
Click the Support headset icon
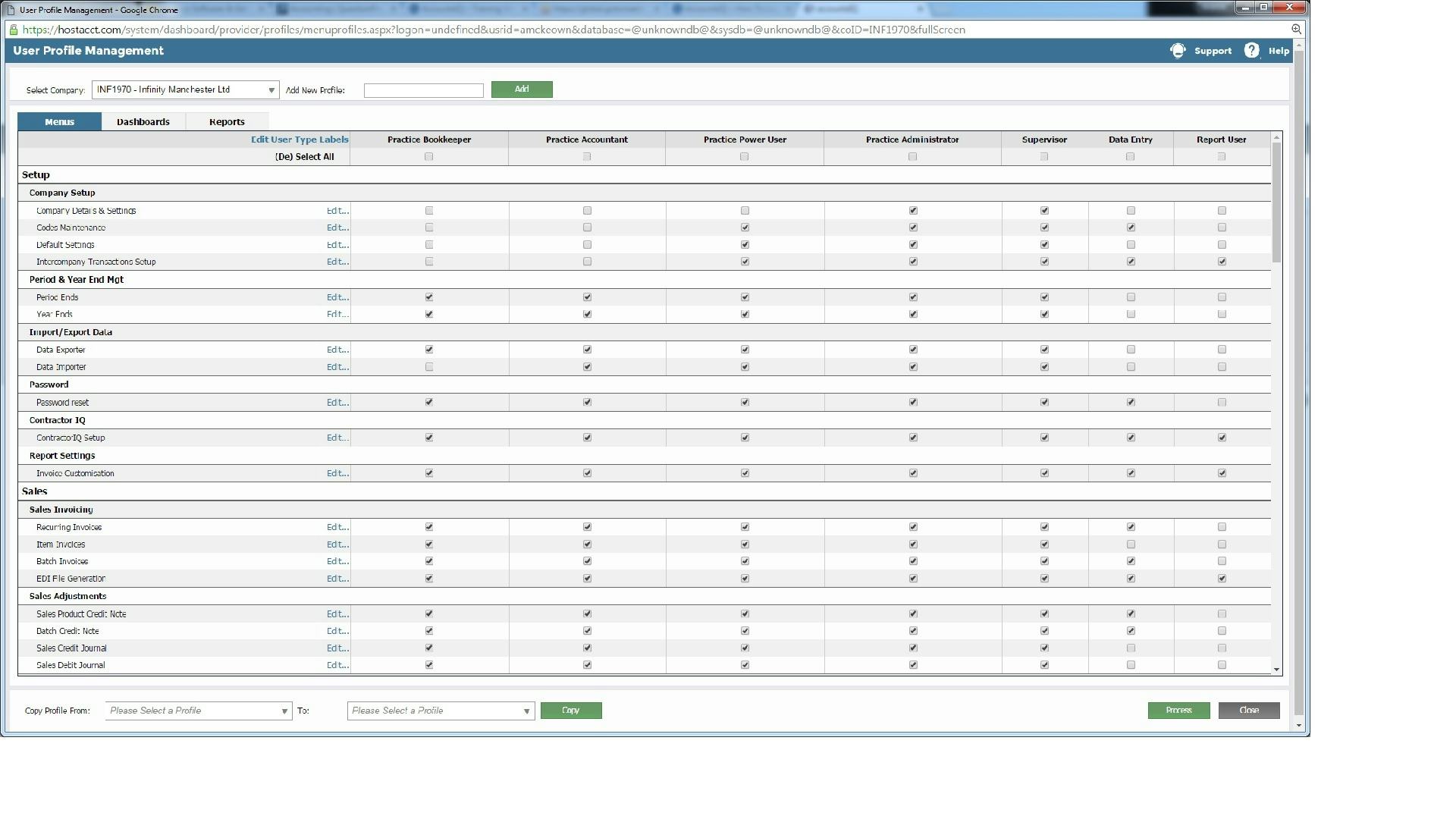pos(1177,51)
